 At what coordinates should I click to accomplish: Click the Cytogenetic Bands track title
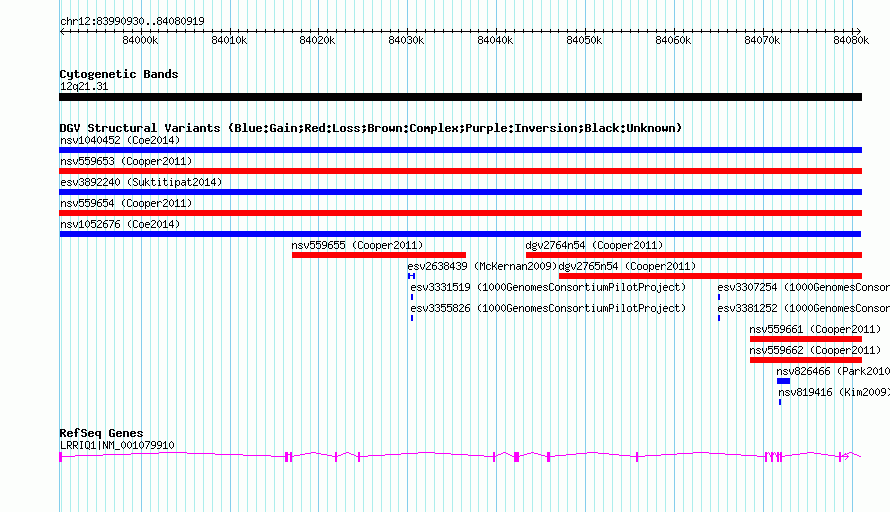[119, 74]
